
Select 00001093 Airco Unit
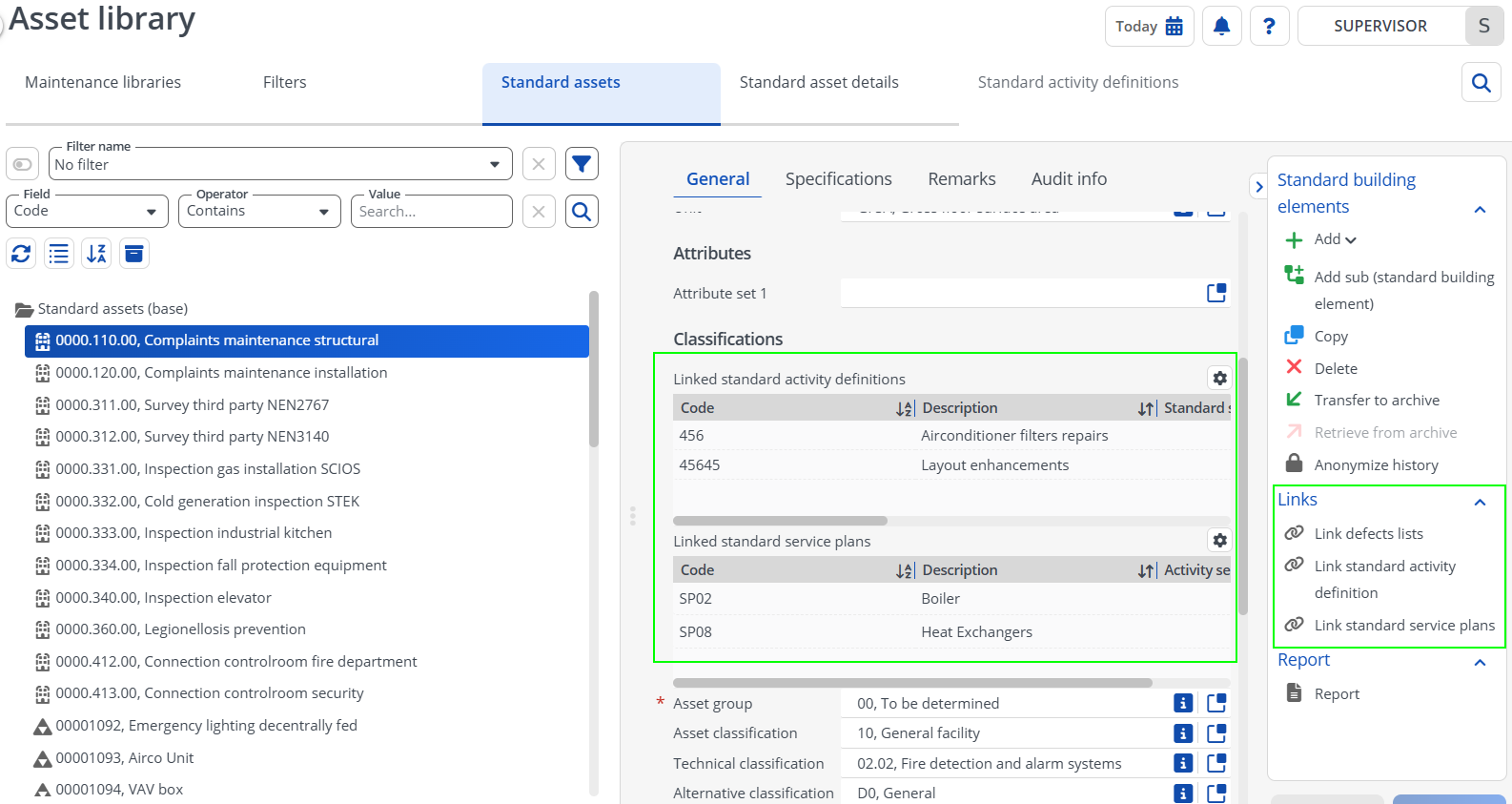click(124, 758)
